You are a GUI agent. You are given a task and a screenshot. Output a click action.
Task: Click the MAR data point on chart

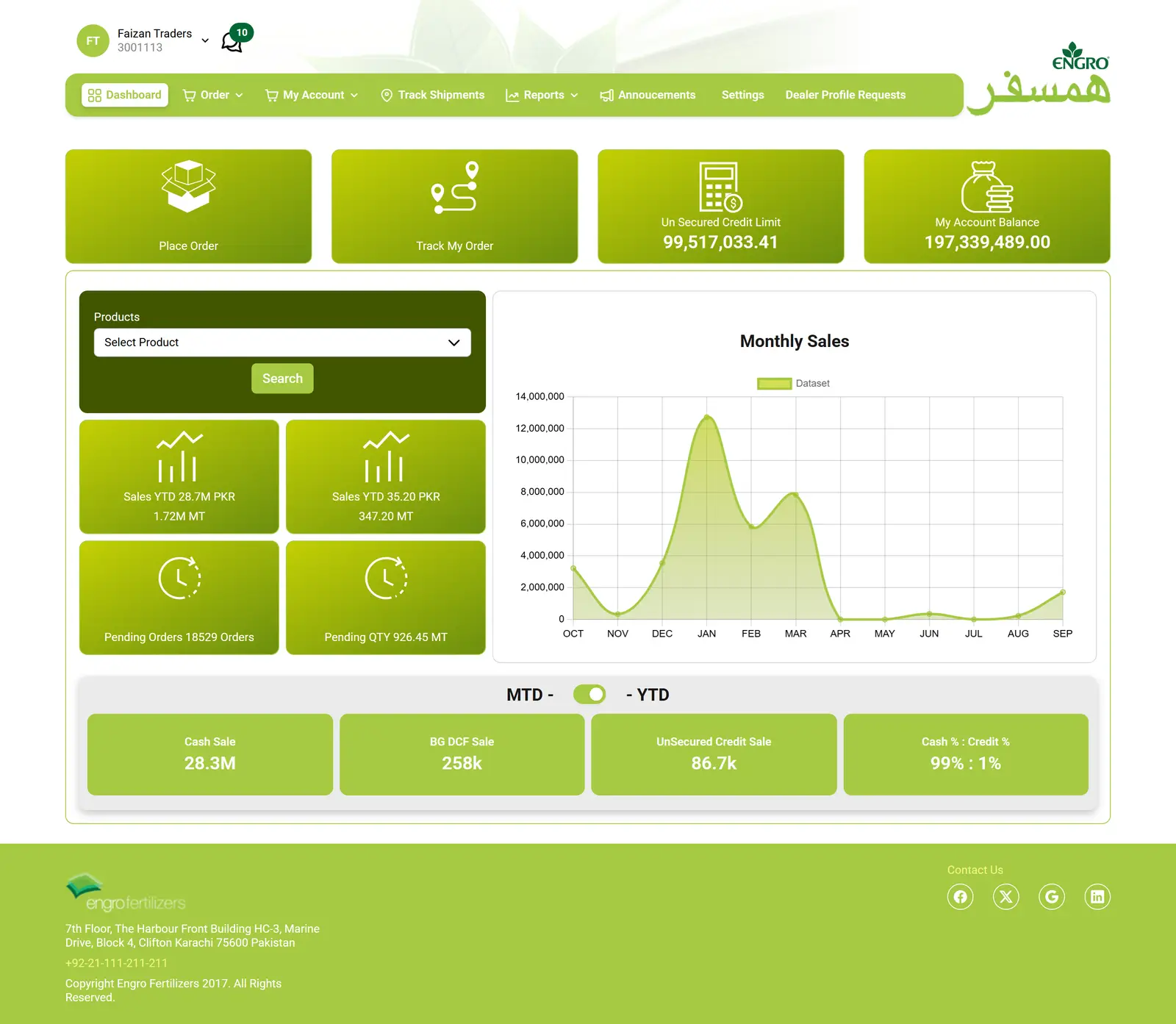coord(796,495)
